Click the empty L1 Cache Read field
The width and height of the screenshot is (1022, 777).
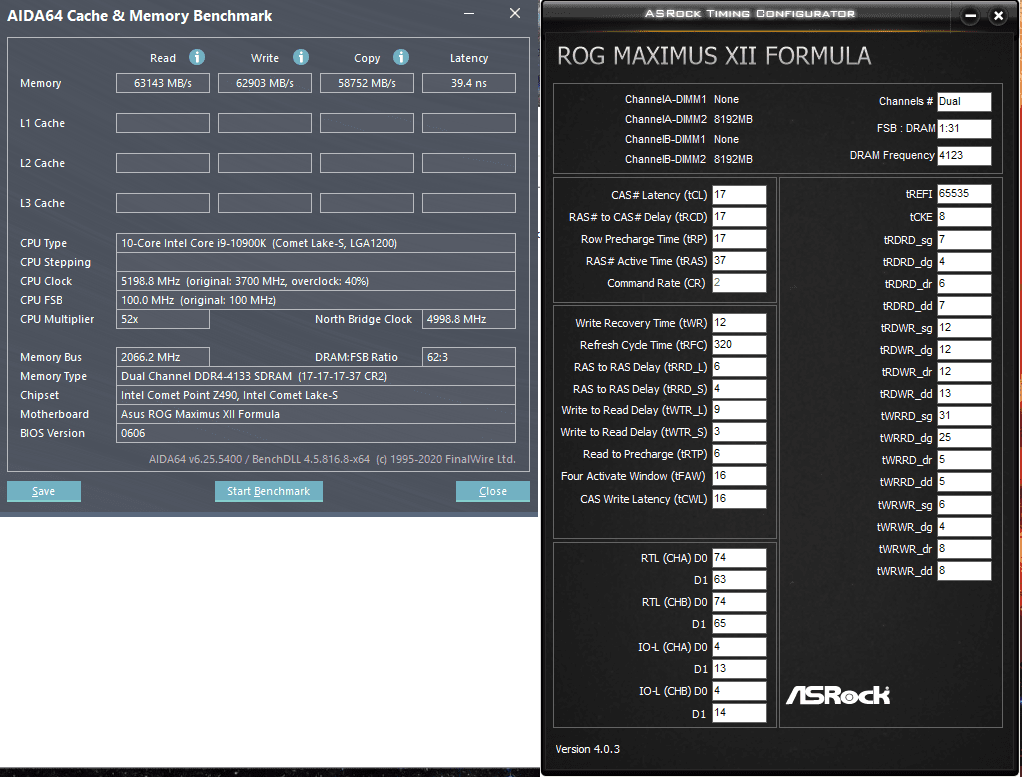(x=163, y=123)
